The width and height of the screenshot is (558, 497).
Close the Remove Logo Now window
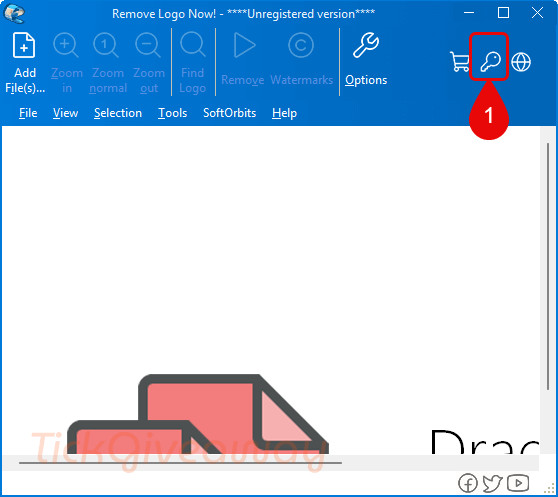pos(537,13)
